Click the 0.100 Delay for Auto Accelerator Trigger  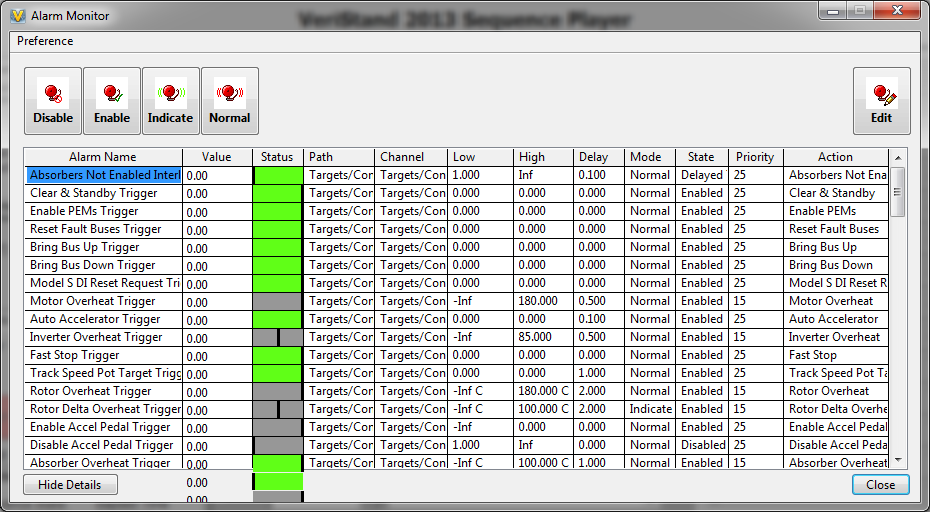(x=599, y=319)
